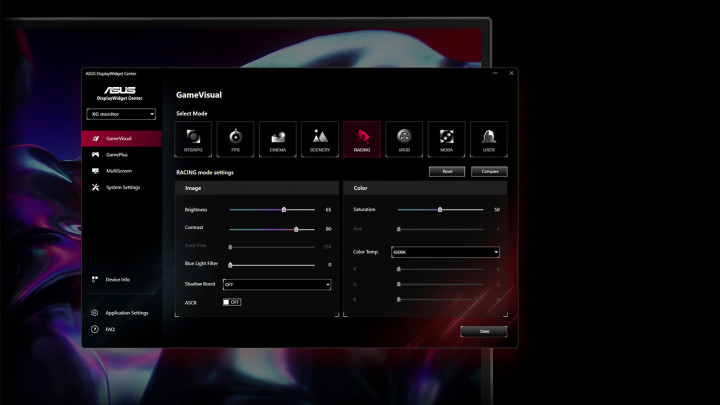720x405 pixels.
Task: Adjust the Contrast slider
Action: [x=272, y=229]
